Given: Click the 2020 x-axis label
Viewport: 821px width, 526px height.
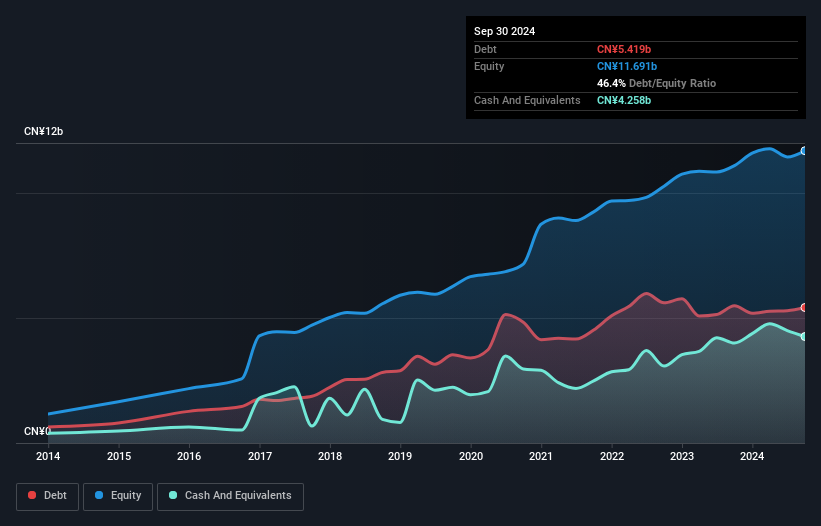Looking at the screenshot, I should point(471,456).
